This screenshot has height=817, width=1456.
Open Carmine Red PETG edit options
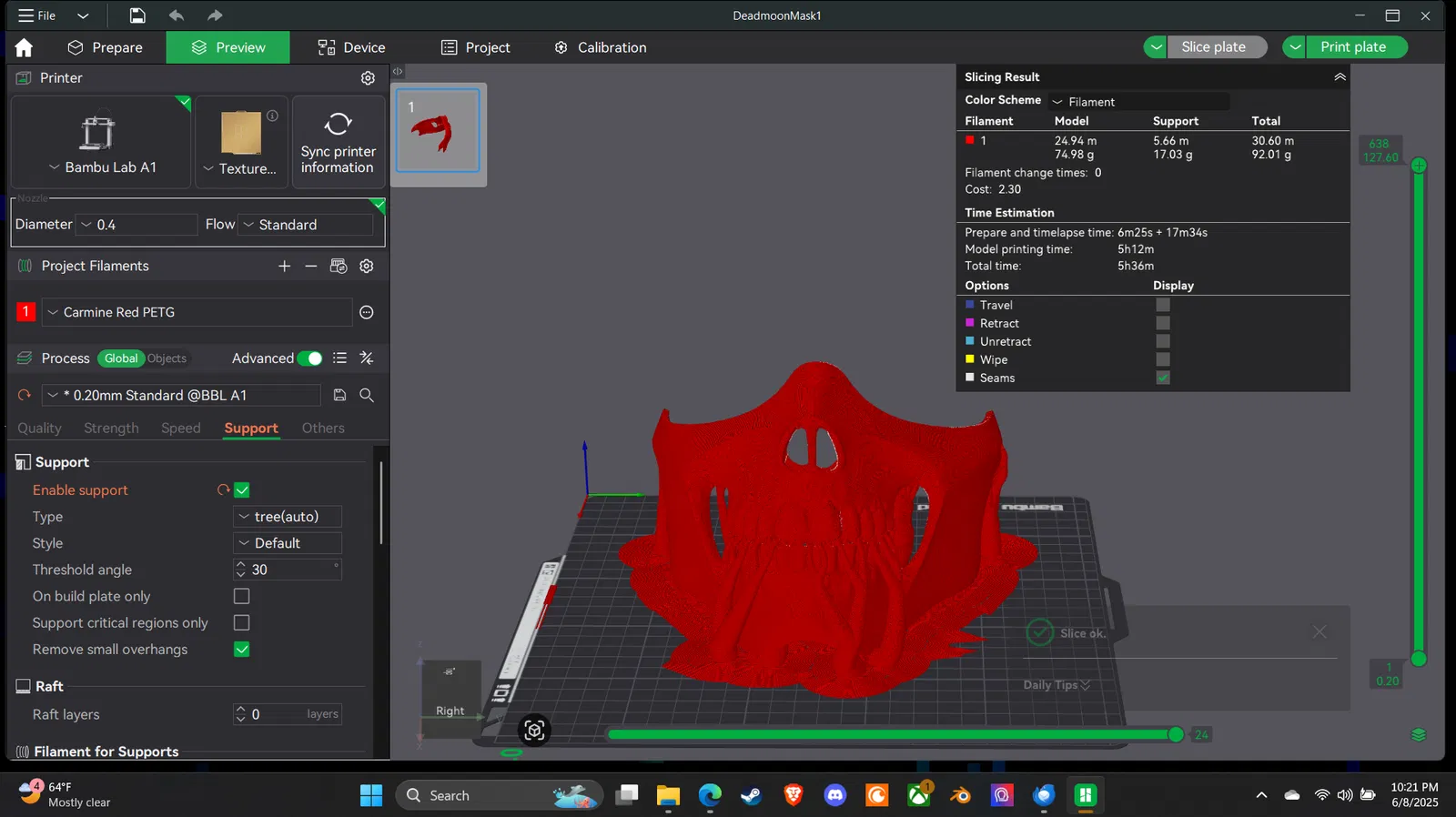coord(367,312)
